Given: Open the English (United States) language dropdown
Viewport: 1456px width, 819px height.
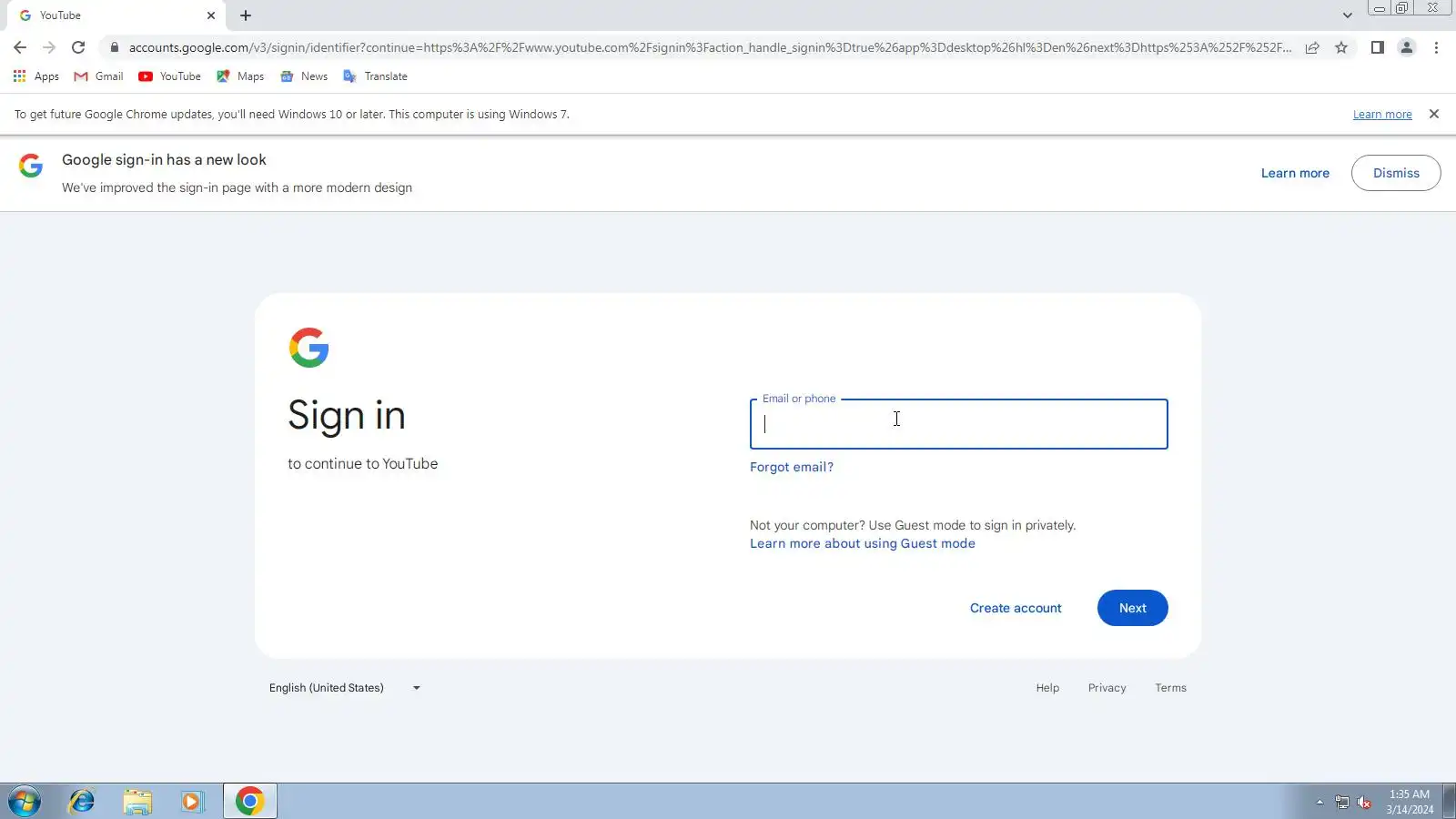Looking at the screenshot, I should click(x=346, y=688).
